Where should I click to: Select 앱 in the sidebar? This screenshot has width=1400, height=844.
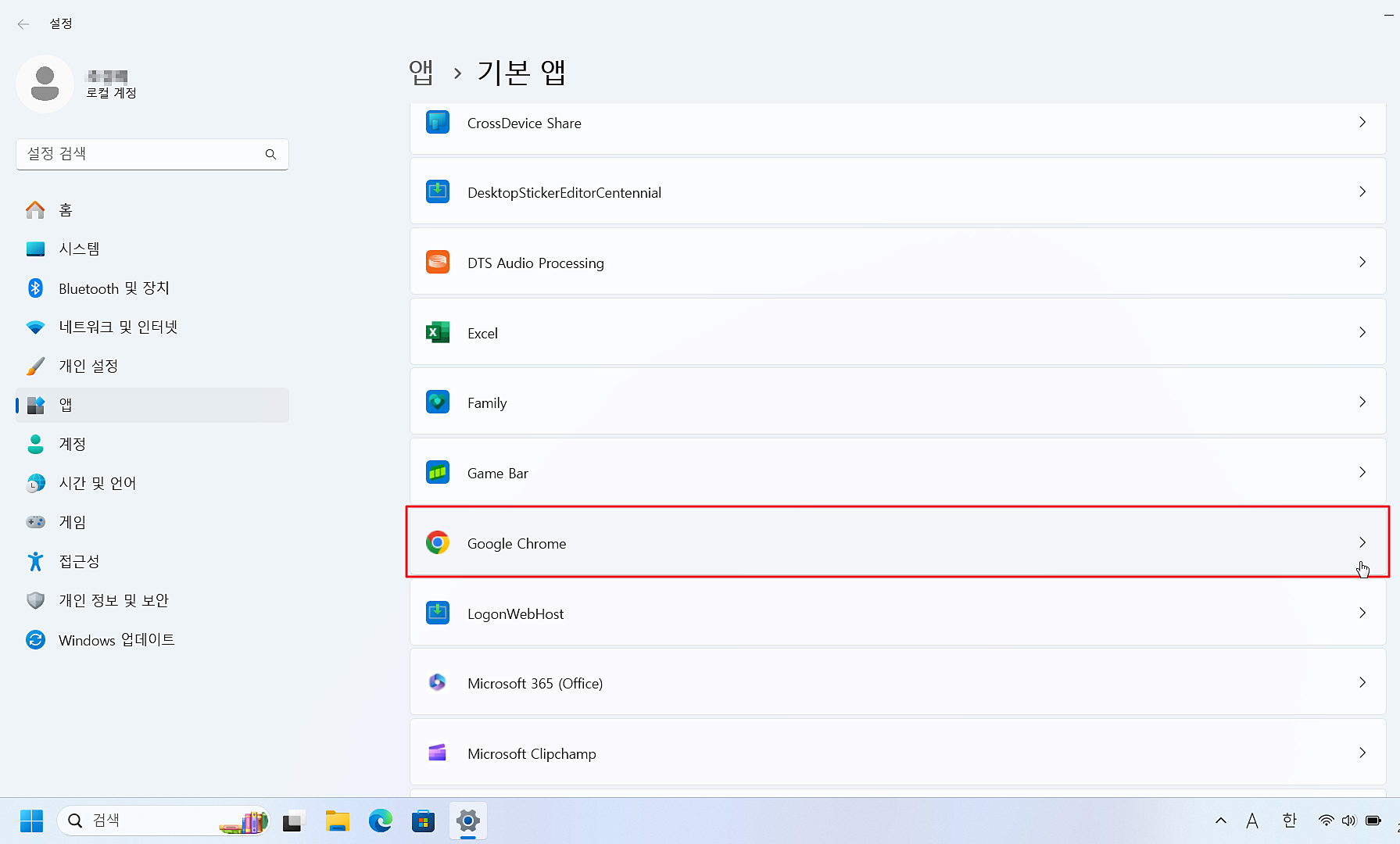pos(152,405)
